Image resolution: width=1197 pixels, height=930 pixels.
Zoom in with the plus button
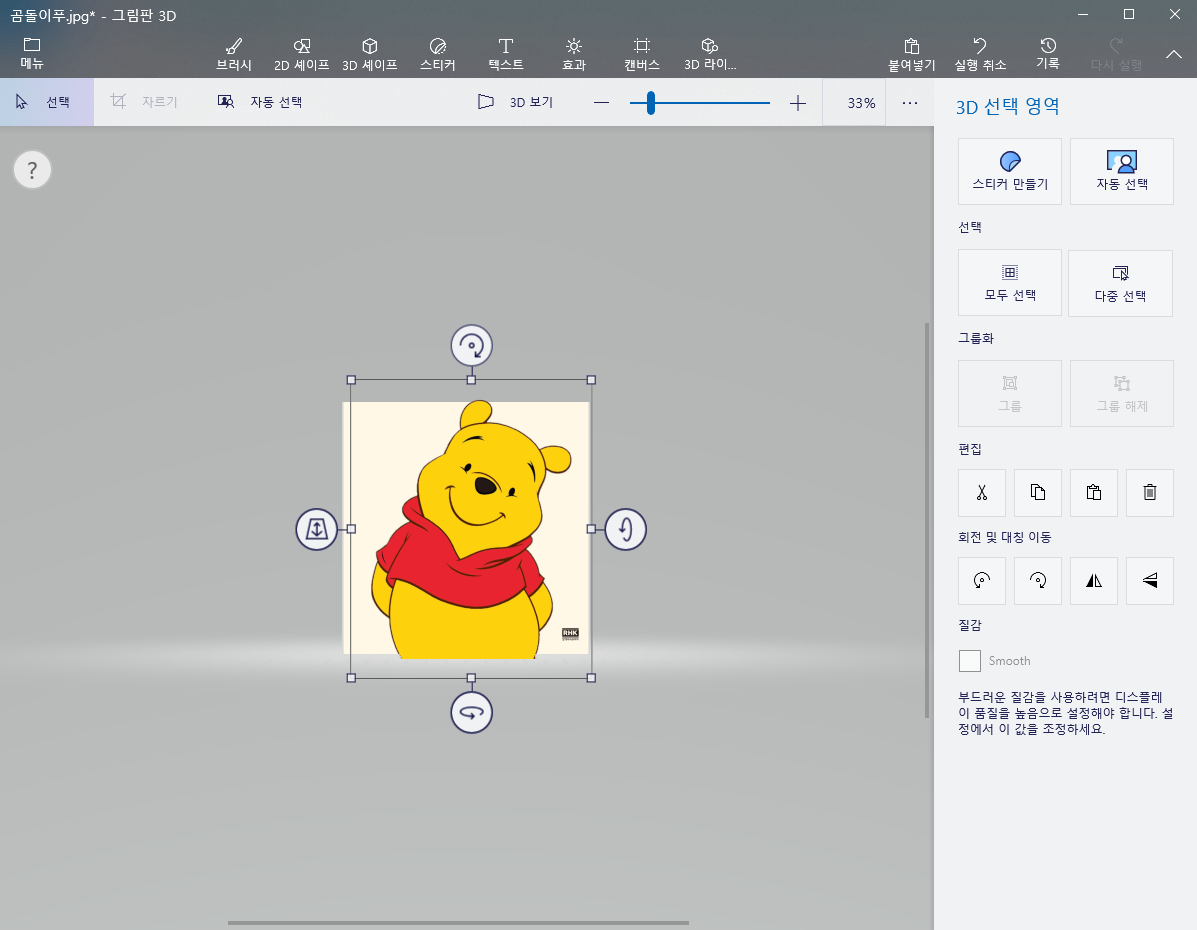click(x=798, y=102)
